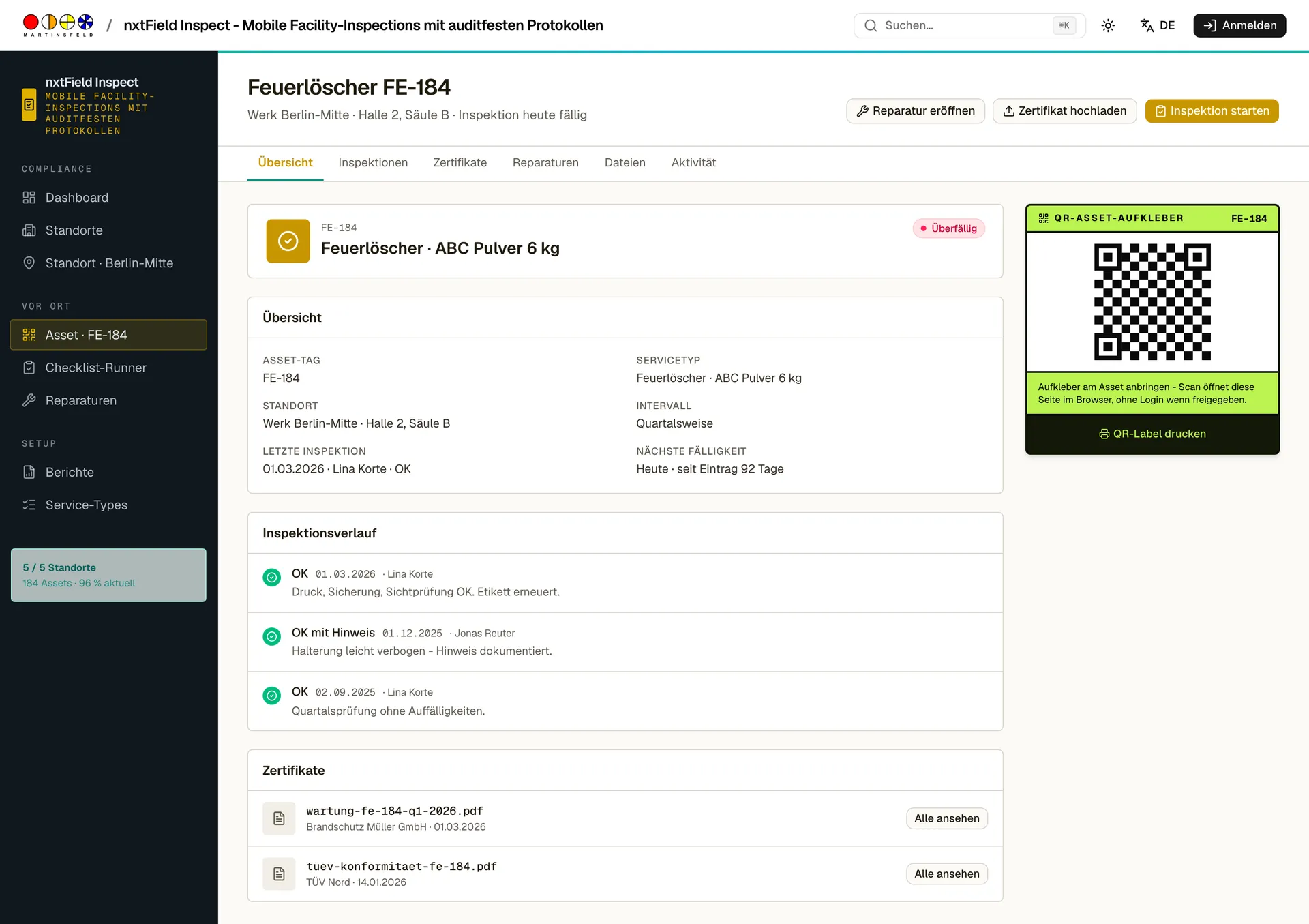Click 'Werk Berlin-Mitte · Halle 2, Säule B' Standort value
Image resolution: width=1309 pixels, height=924 pixels.
pos(357,423)
